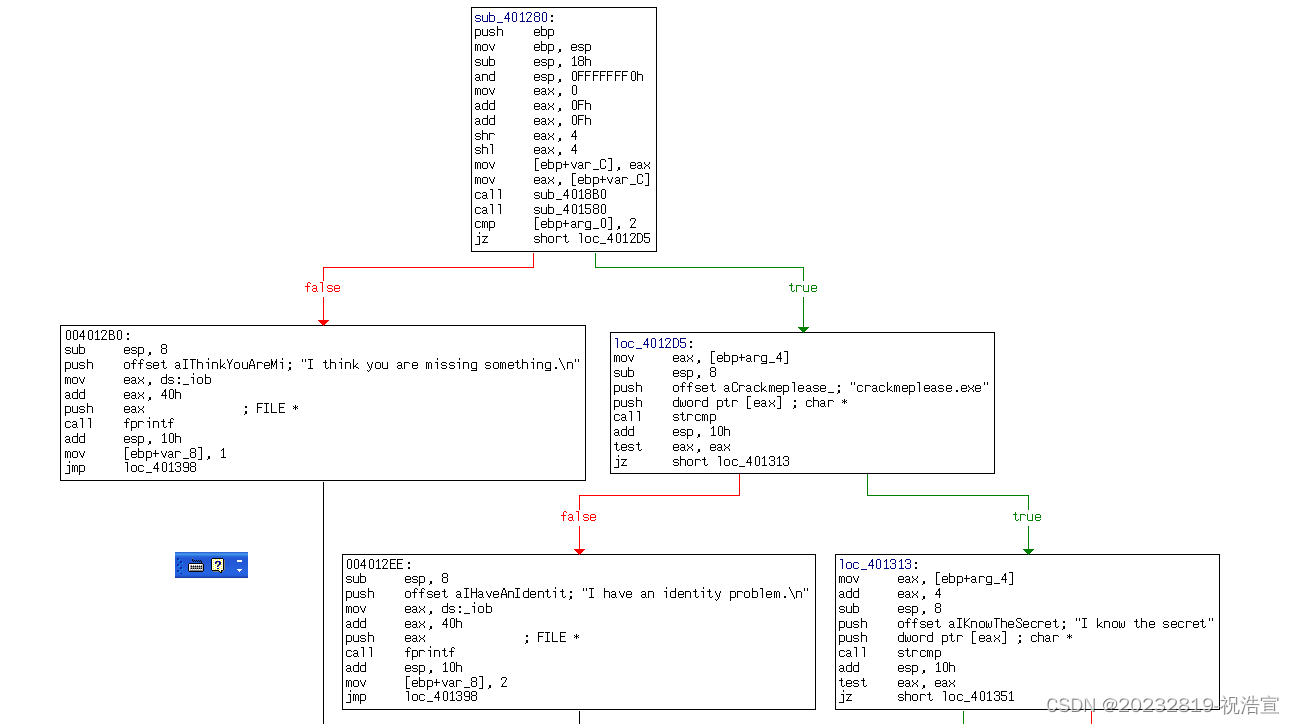Click the '; FILE *' comment in 004012B0

coord(270,409)
